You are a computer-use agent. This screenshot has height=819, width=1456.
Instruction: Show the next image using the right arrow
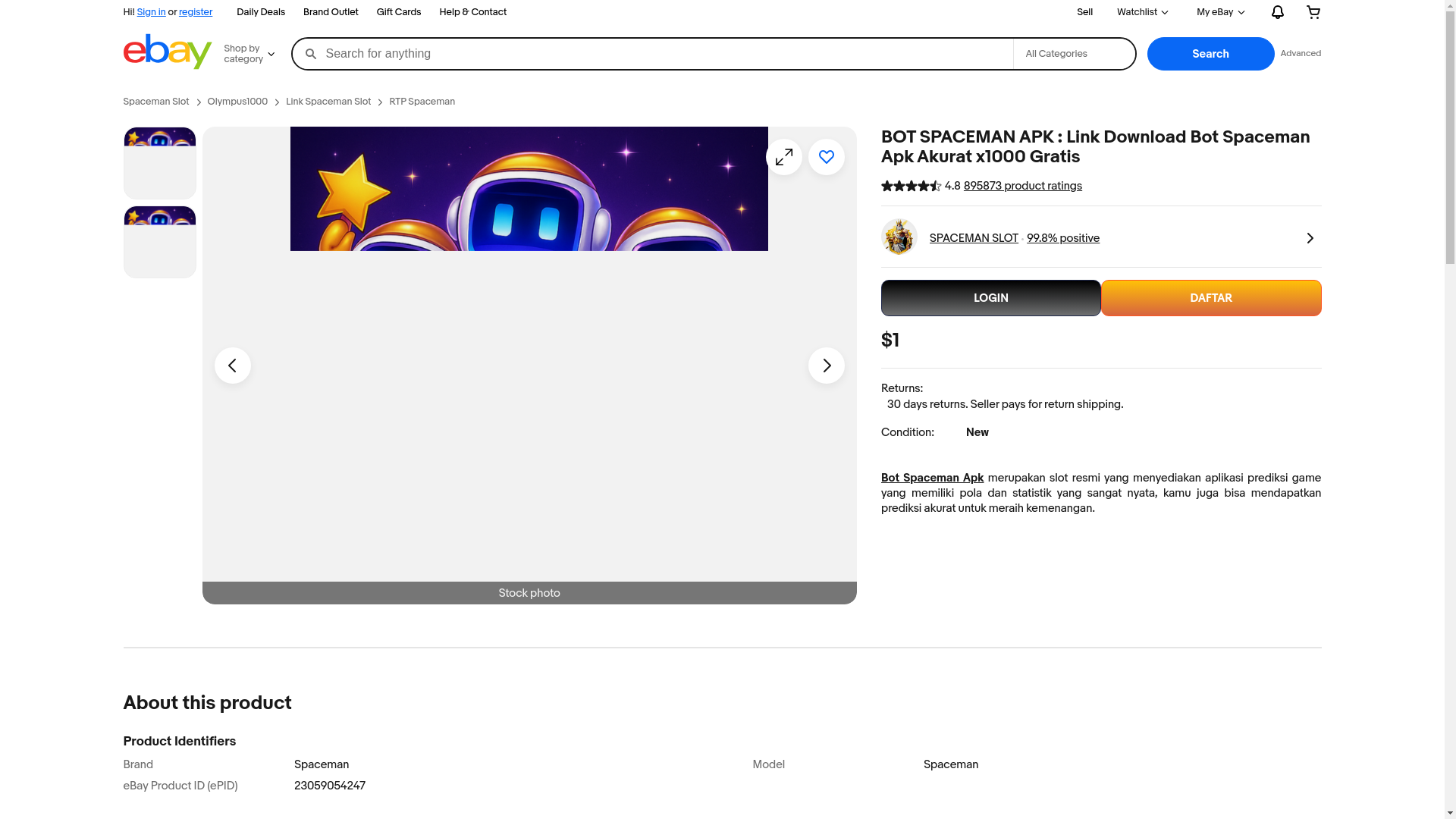(x=826, y=366)
